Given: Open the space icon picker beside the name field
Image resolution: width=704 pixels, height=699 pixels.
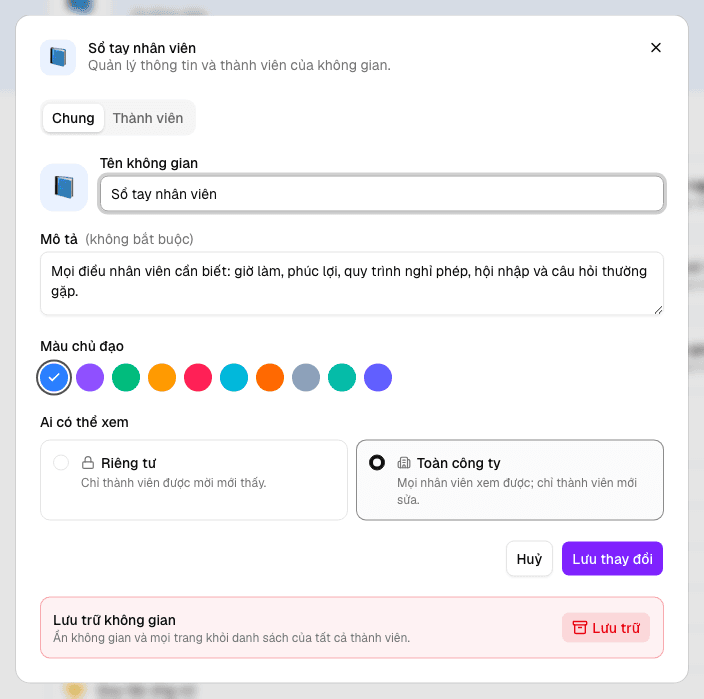Looking at the screenshot, I should (64, 187).
